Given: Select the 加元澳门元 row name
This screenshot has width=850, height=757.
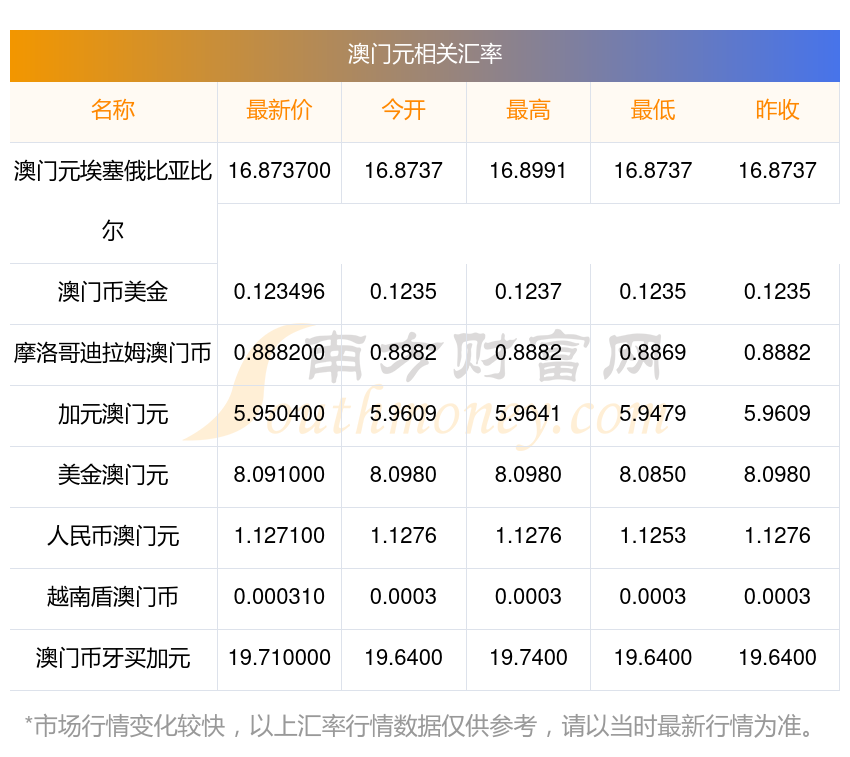Looking at the screenshot, I should tap(113, 414).
